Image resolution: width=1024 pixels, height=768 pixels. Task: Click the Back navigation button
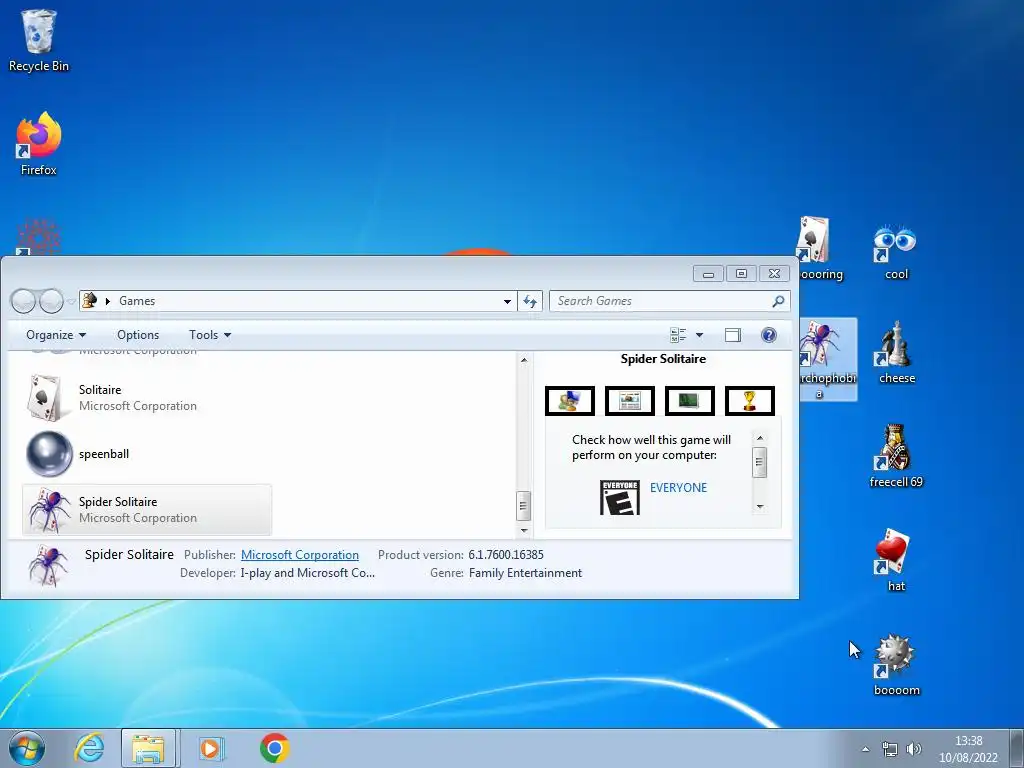(24, 301)
